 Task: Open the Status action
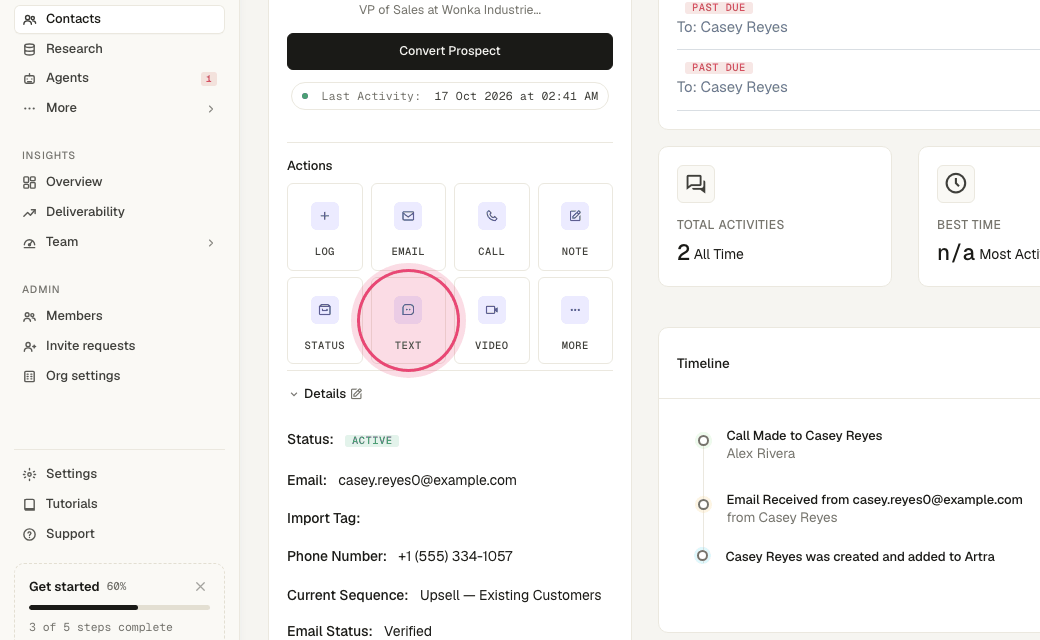(325, 320)
